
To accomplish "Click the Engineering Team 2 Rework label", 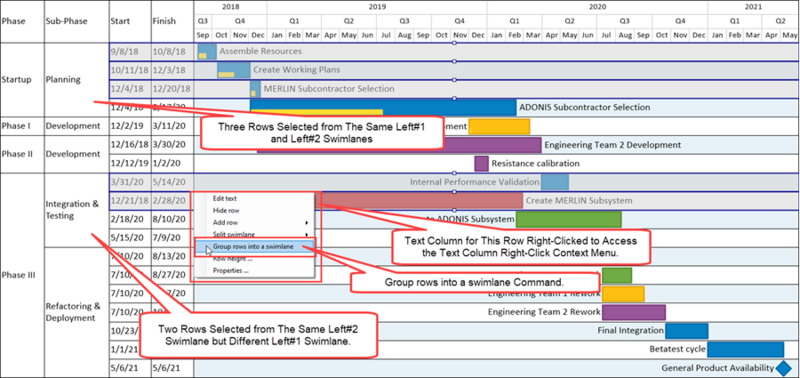I will click(544, 312).
